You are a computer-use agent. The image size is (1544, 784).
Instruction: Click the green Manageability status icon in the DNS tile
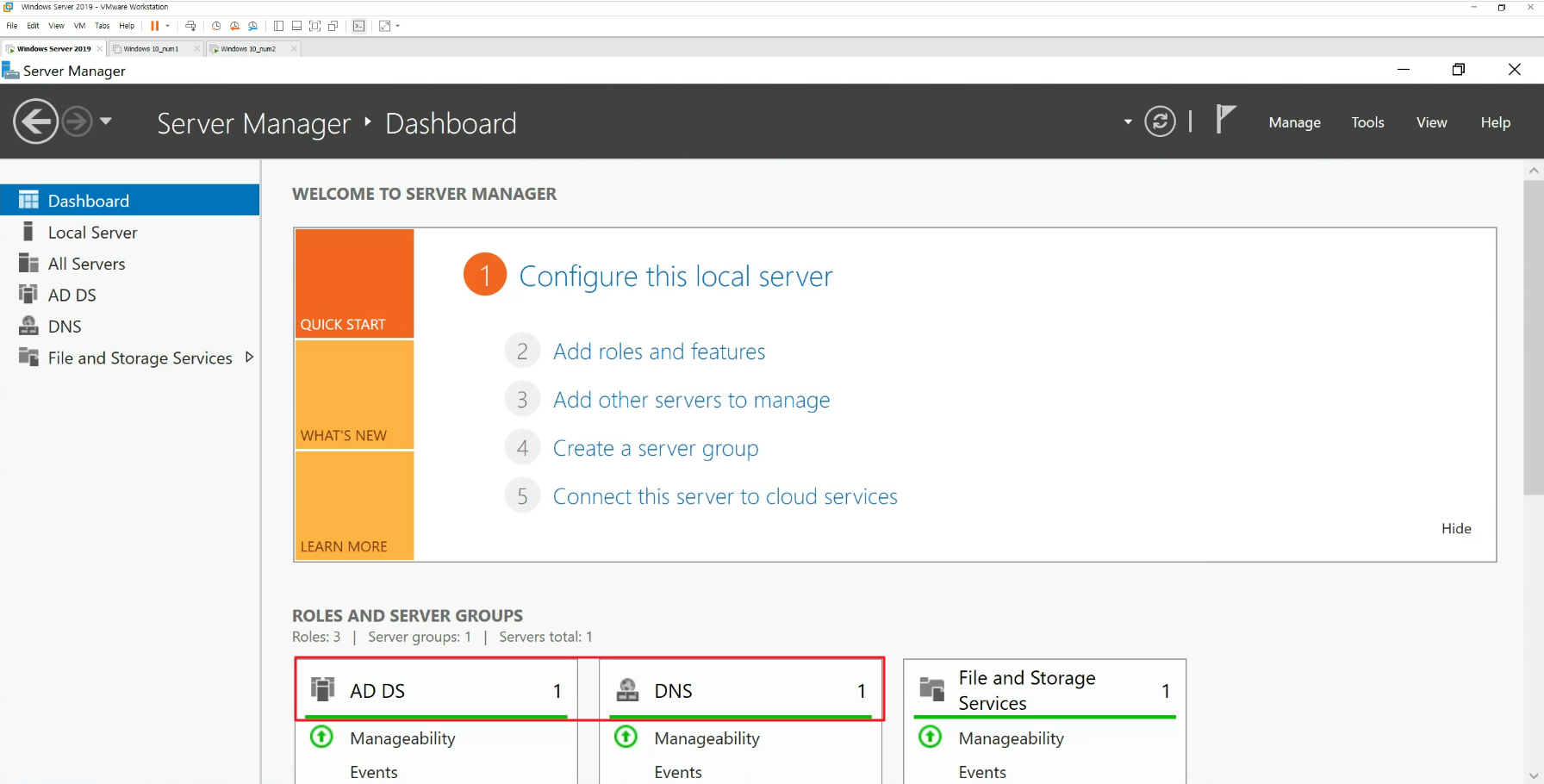coord(626,737)
